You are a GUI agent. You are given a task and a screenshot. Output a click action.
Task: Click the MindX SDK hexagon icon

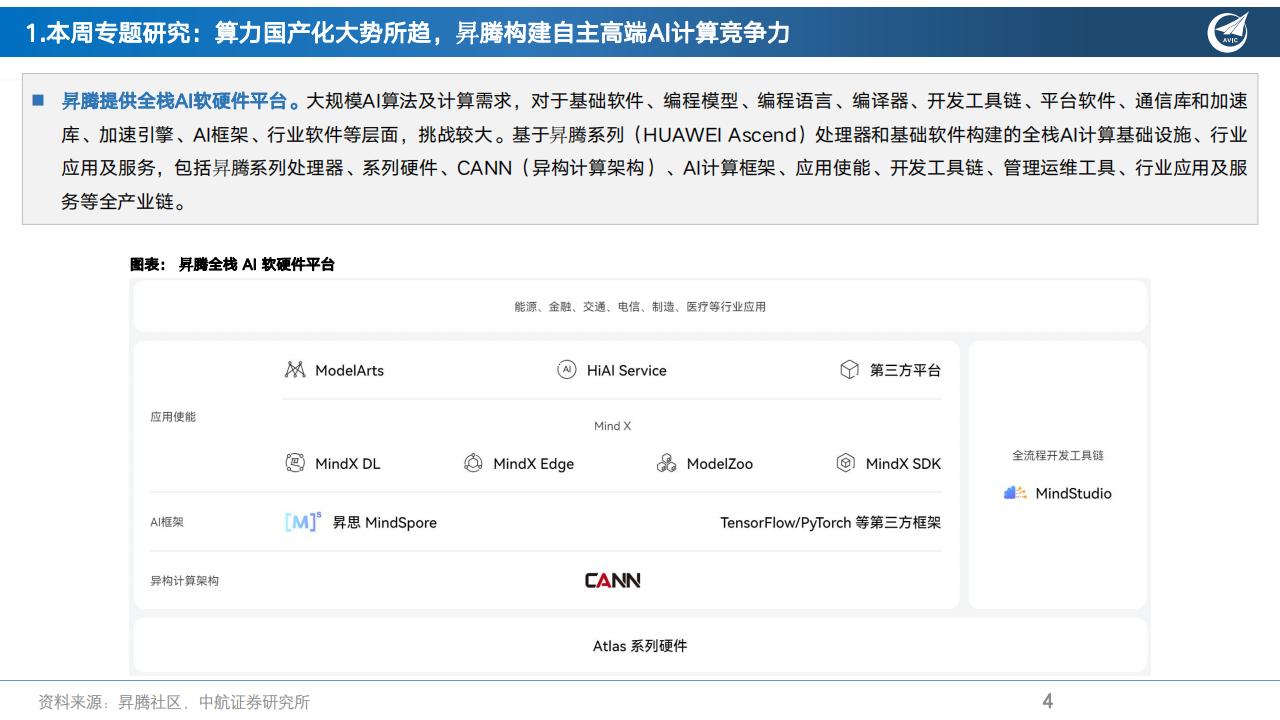click(846, 463)
